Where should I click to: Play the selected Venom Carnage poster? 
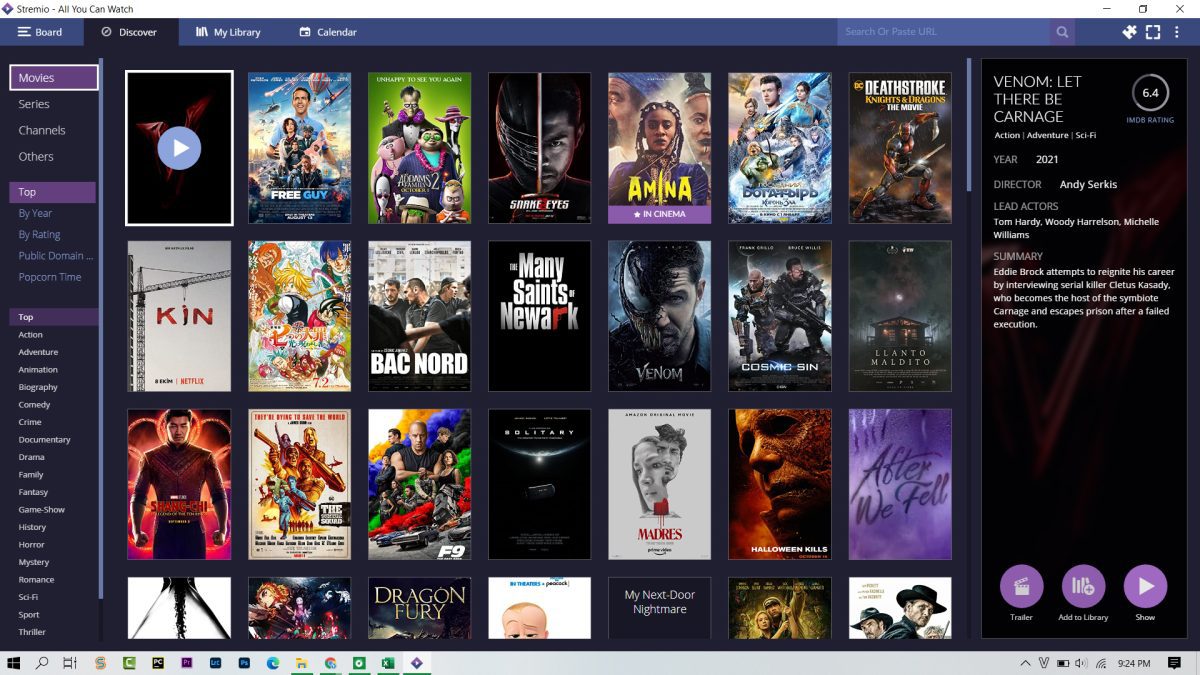179,148
